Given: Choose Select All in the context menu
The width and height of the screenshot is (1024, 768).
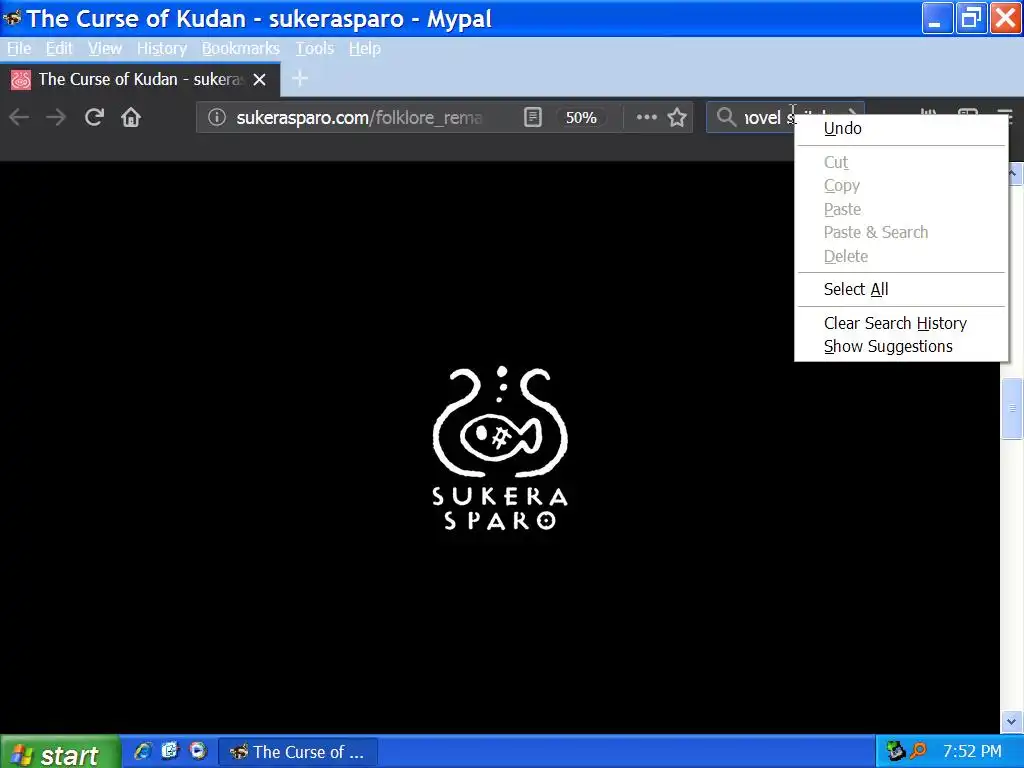Looking at the screenshot, I should [x=901, y=289].
